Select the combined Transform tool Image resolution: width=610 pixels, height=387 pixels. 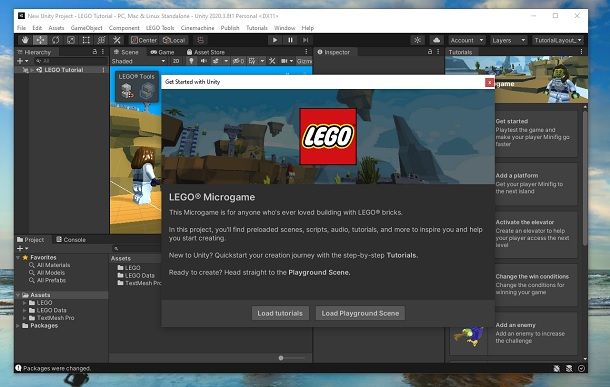[x=101, y=40]
